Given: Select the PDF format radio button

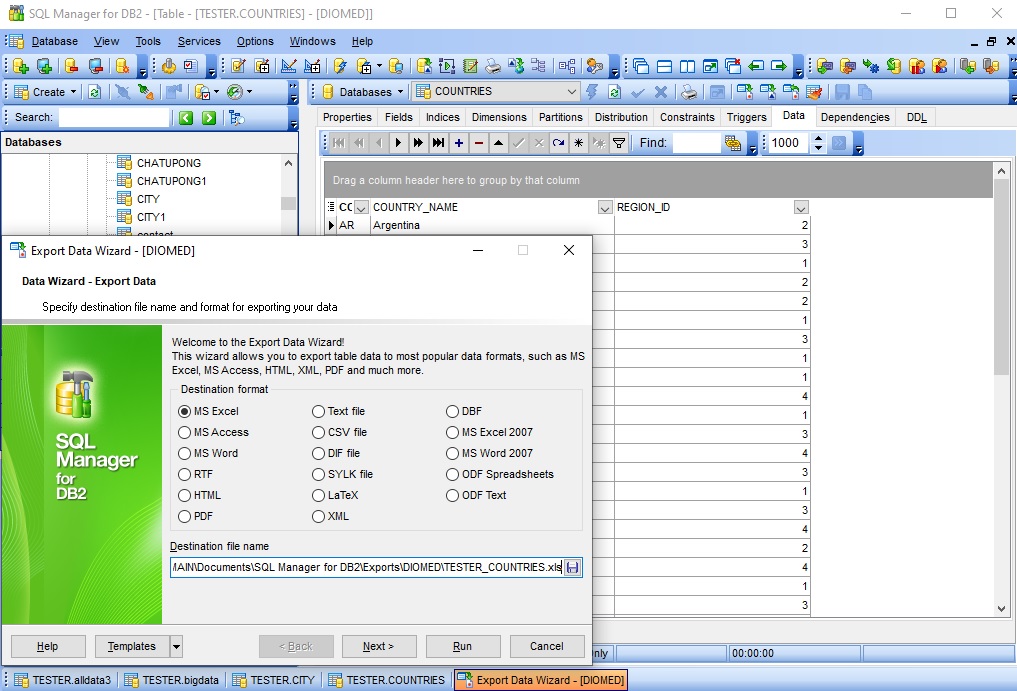Looking at the screenshot, I should (x=184, y=516).
